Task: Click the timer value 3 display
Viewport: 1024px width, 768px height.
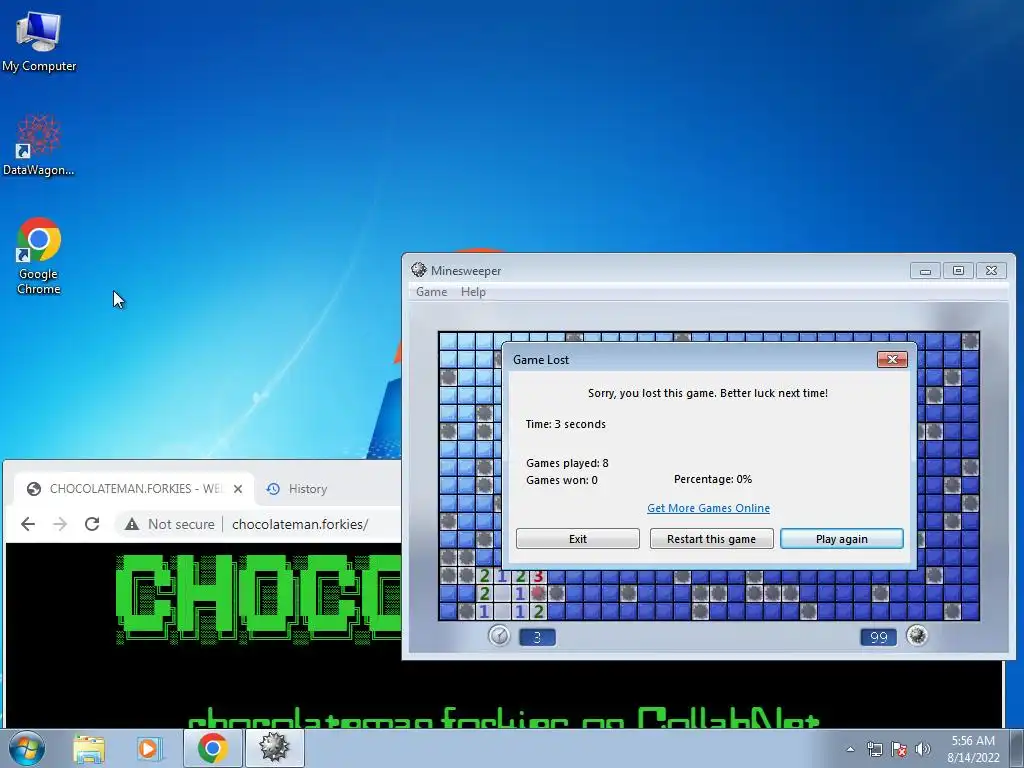Action: click(537, 637)
